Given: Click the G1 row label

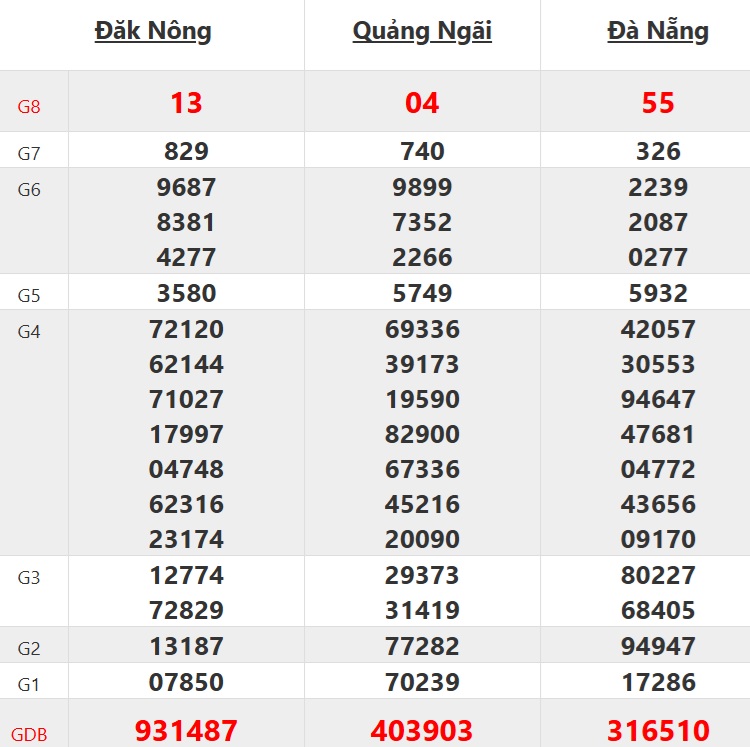Looking at the screenshot, I should pos(29,684).
